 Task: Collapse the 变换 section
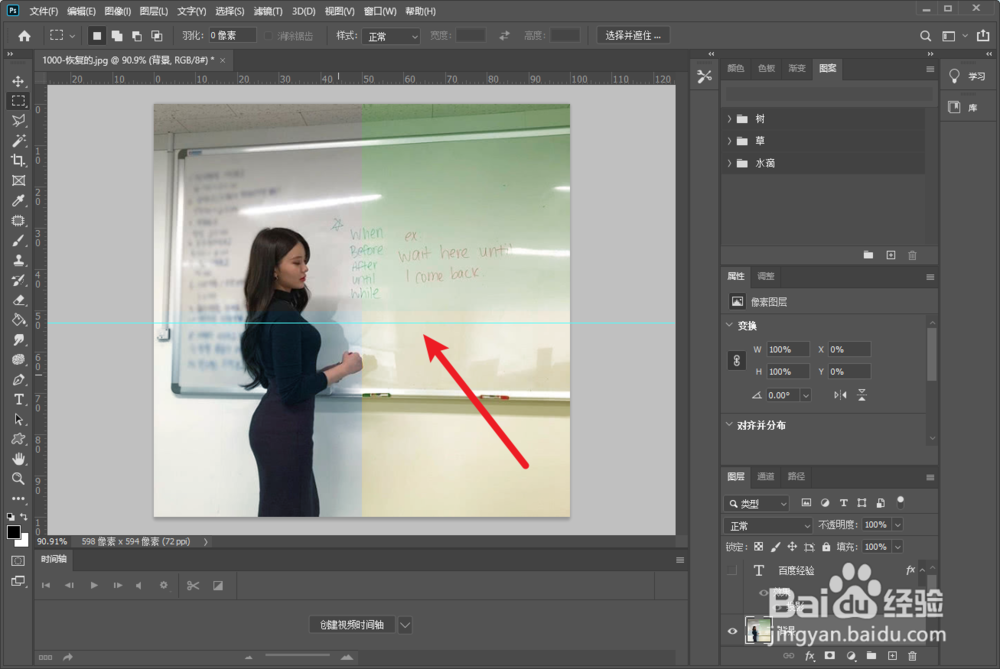[729, 325]
